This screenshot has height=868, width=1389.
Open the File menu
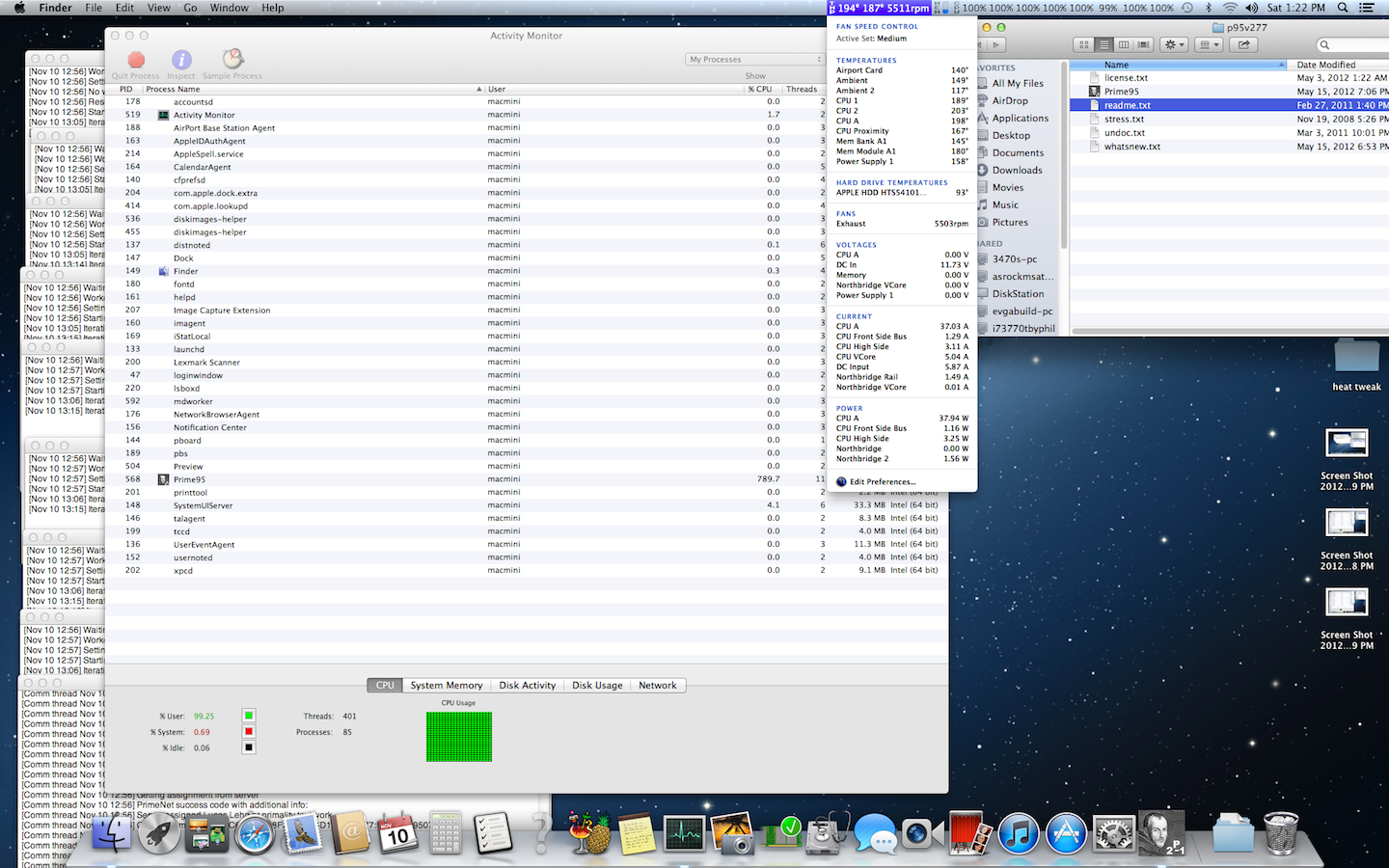click(94, 8)
